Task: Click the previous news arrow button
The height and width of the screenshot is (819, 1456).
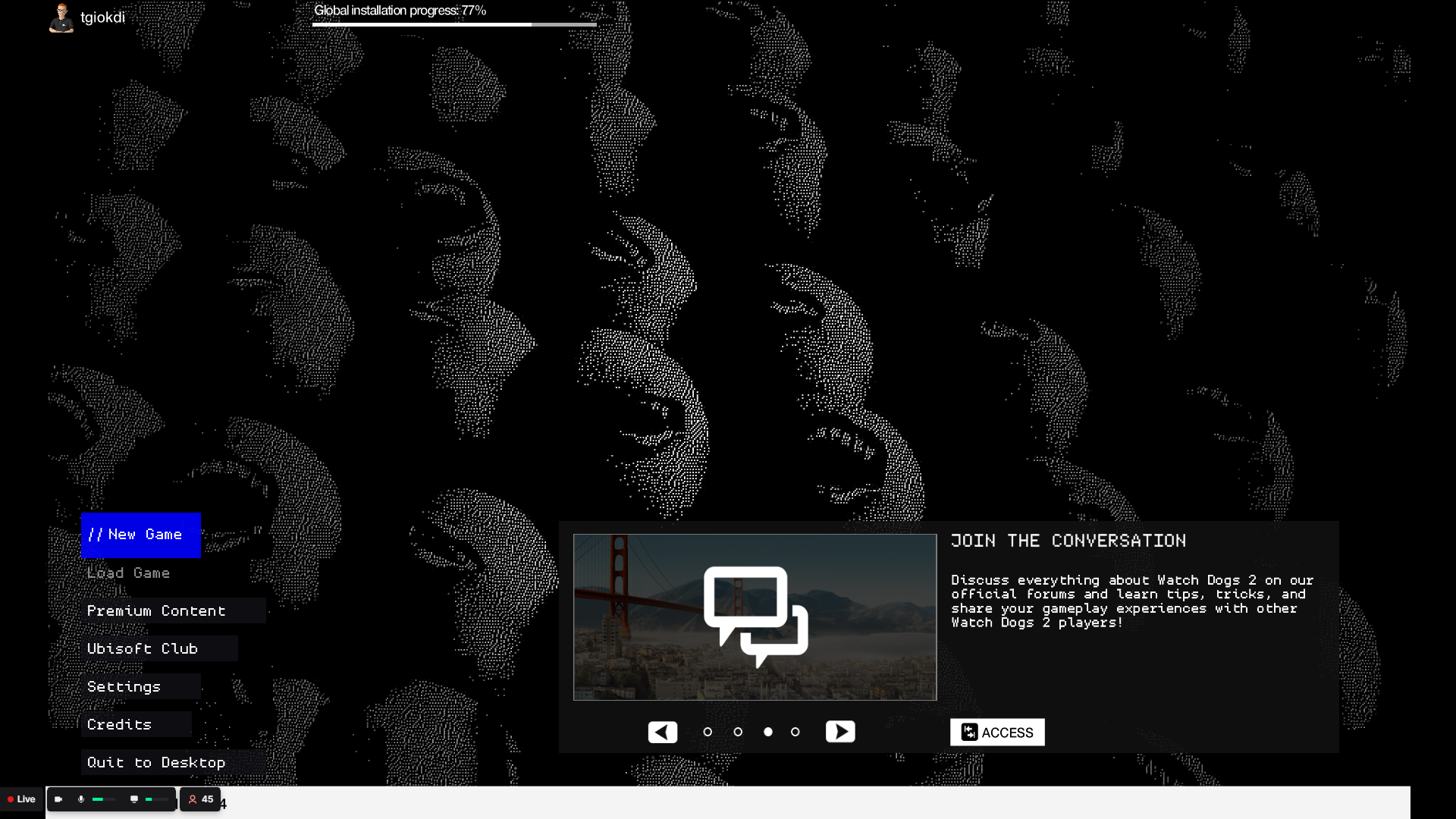Action: tap(663, 732)
